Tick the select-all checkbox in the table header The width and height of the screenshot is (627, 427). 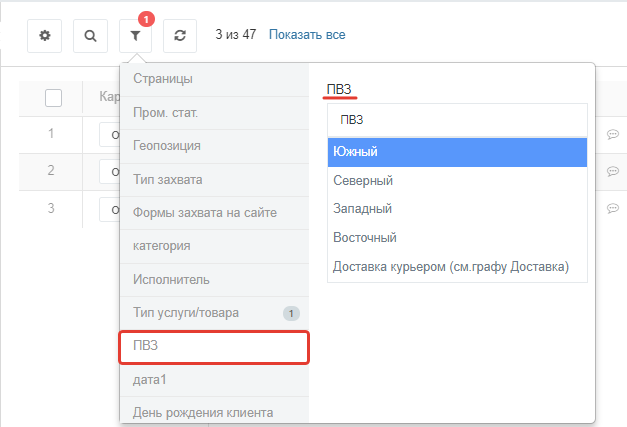(54, 98)
